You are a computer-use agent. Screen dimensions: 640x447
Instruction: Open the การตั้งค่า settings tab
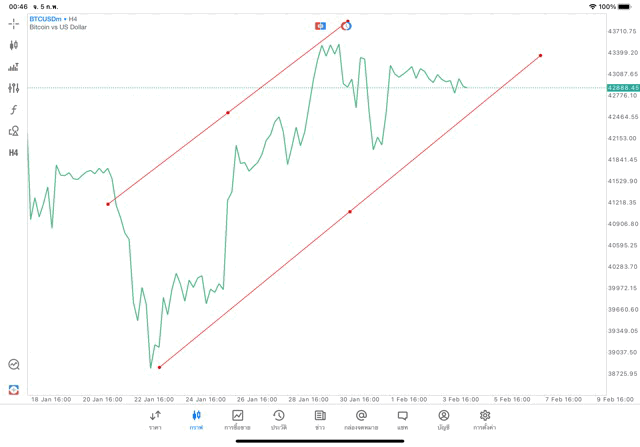pos(485,419)
